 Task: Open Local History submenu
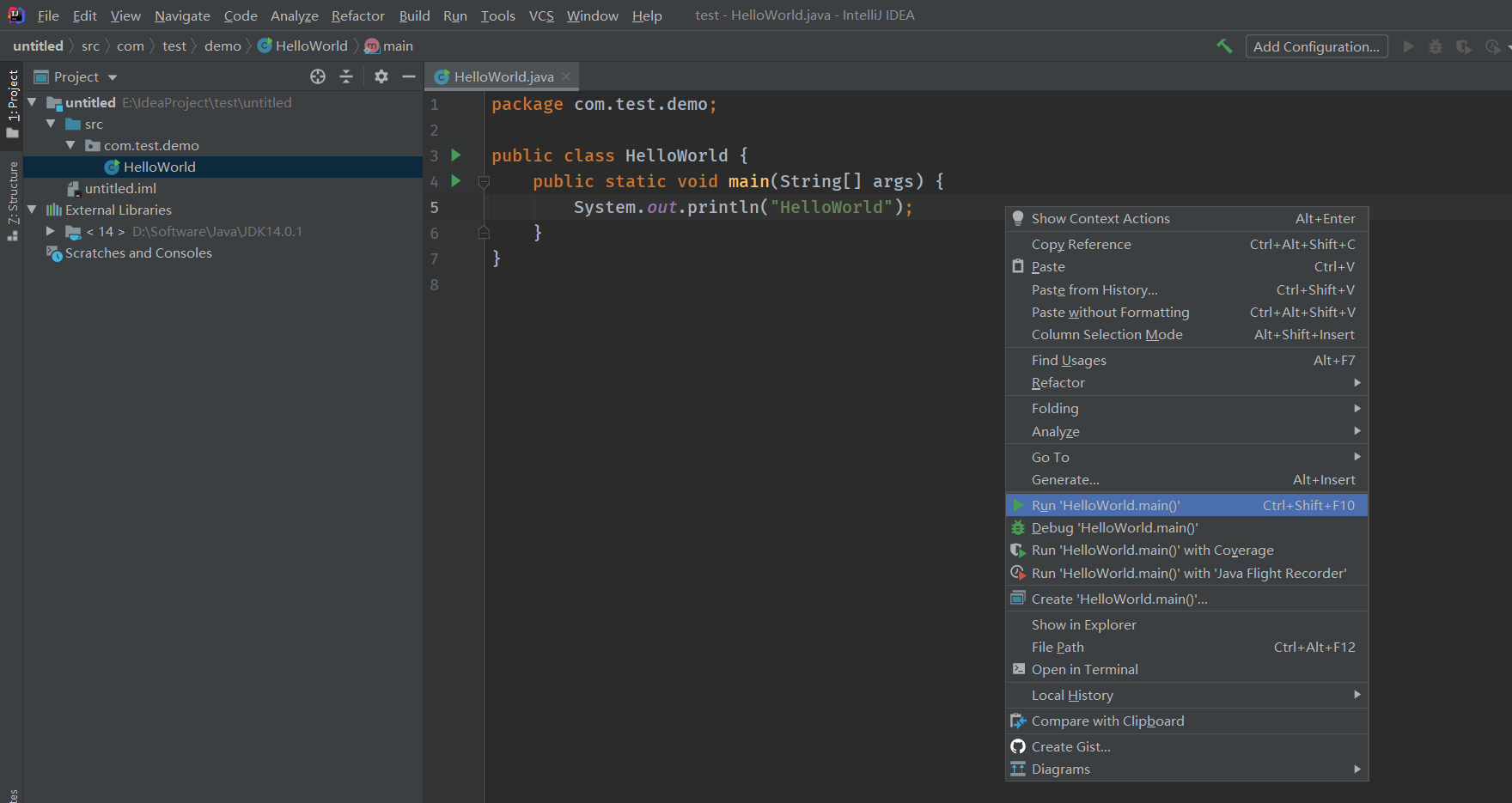[1186, 695]
